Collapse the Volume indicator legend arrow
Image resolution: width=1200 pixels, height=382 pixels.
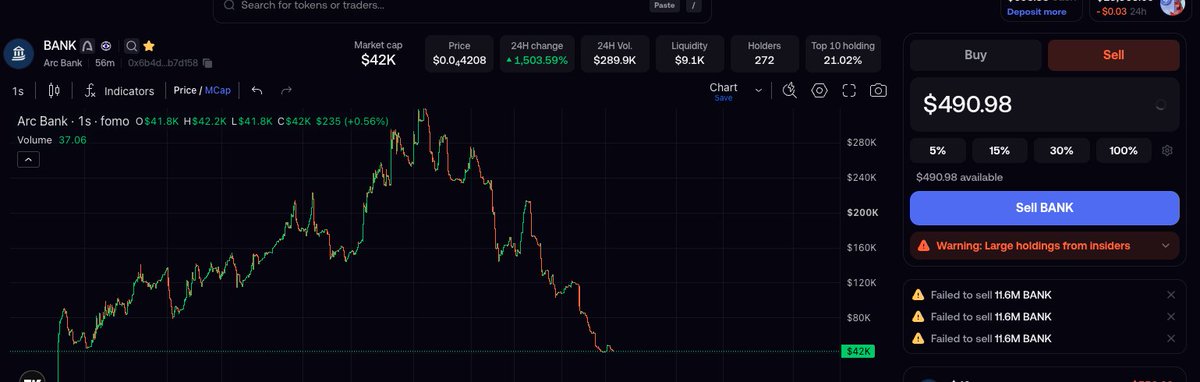(28, 159)
